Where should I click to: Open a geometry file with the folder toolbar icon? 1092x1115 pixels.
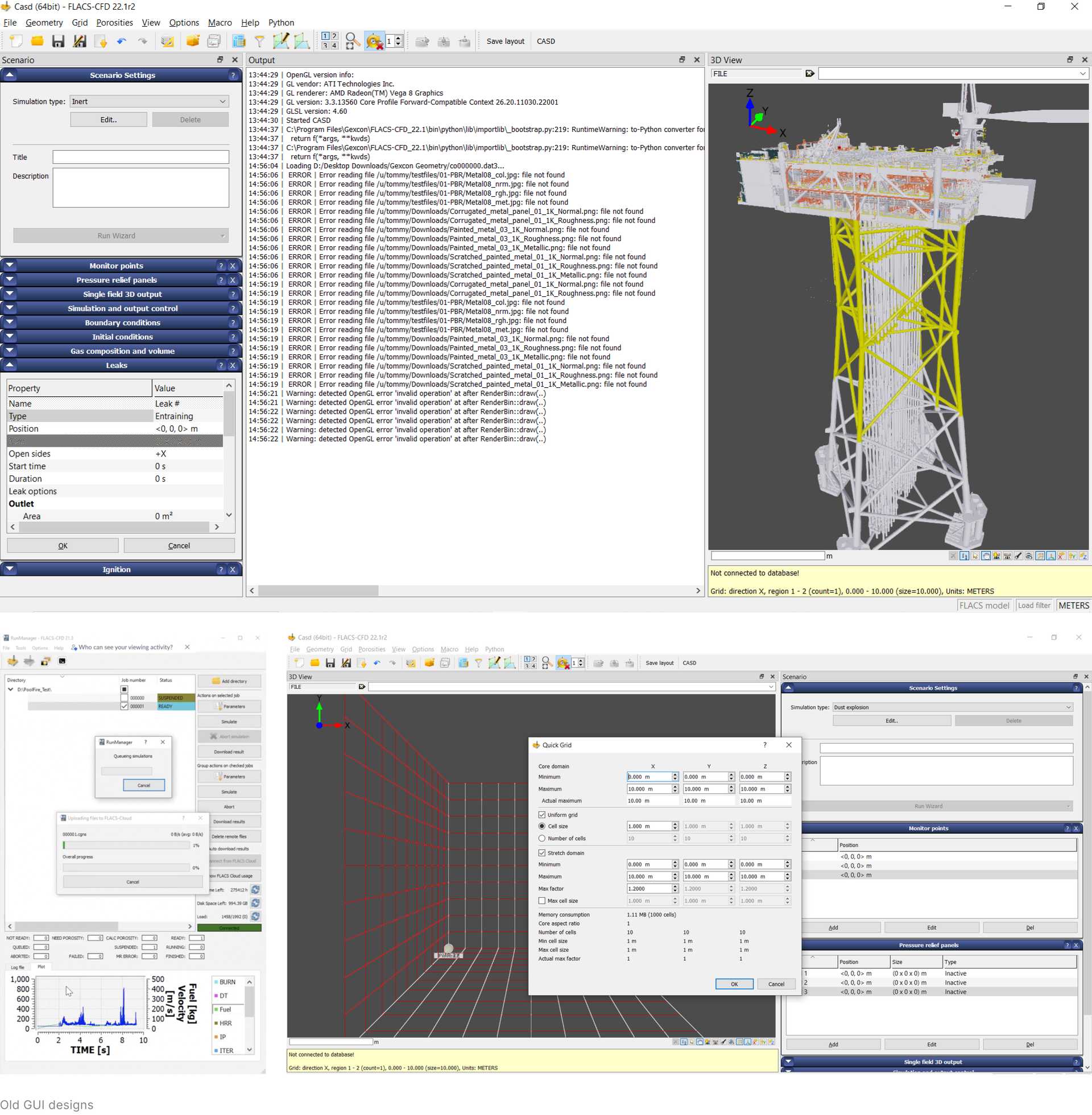pyautogui.click(x=38, y=41)
